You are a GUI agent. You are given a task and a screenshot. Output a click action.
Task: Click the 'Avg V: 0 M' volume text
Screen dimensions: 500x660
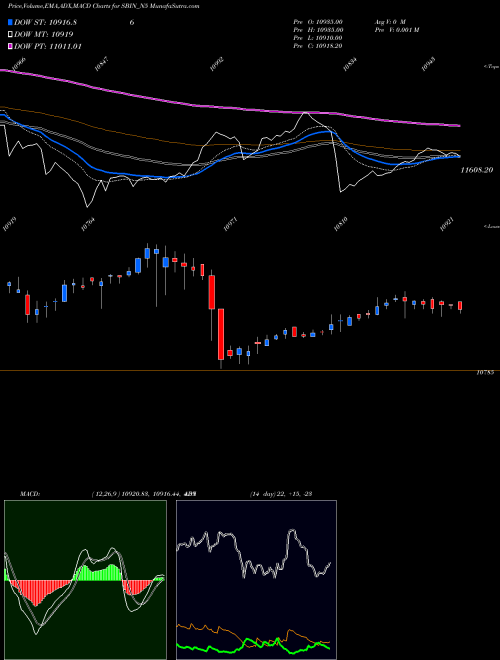(390, 22)
